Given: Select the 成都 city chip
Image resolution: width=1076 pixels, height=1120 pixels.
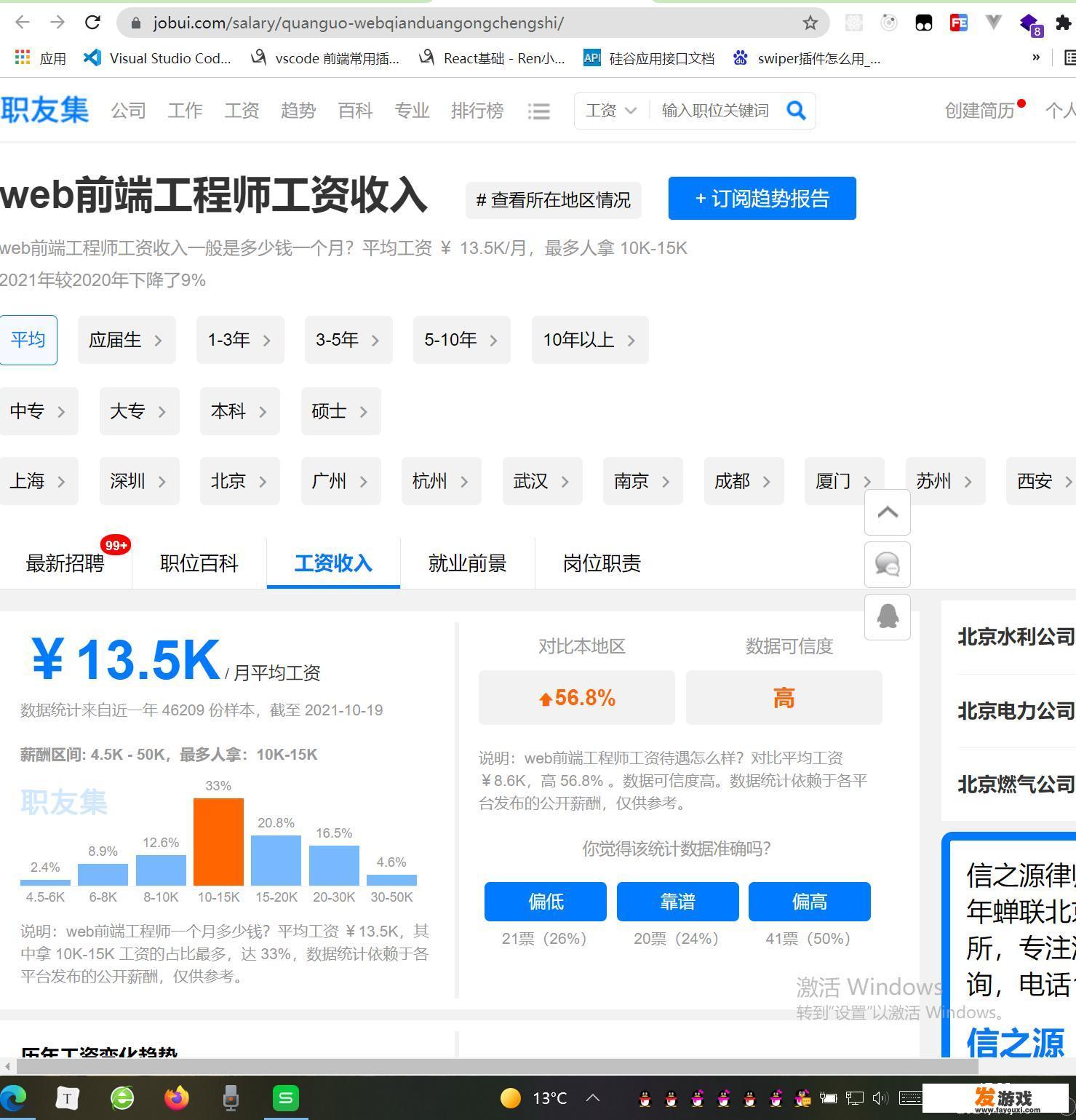Looking at the screenshot, I should coord(744,481).
